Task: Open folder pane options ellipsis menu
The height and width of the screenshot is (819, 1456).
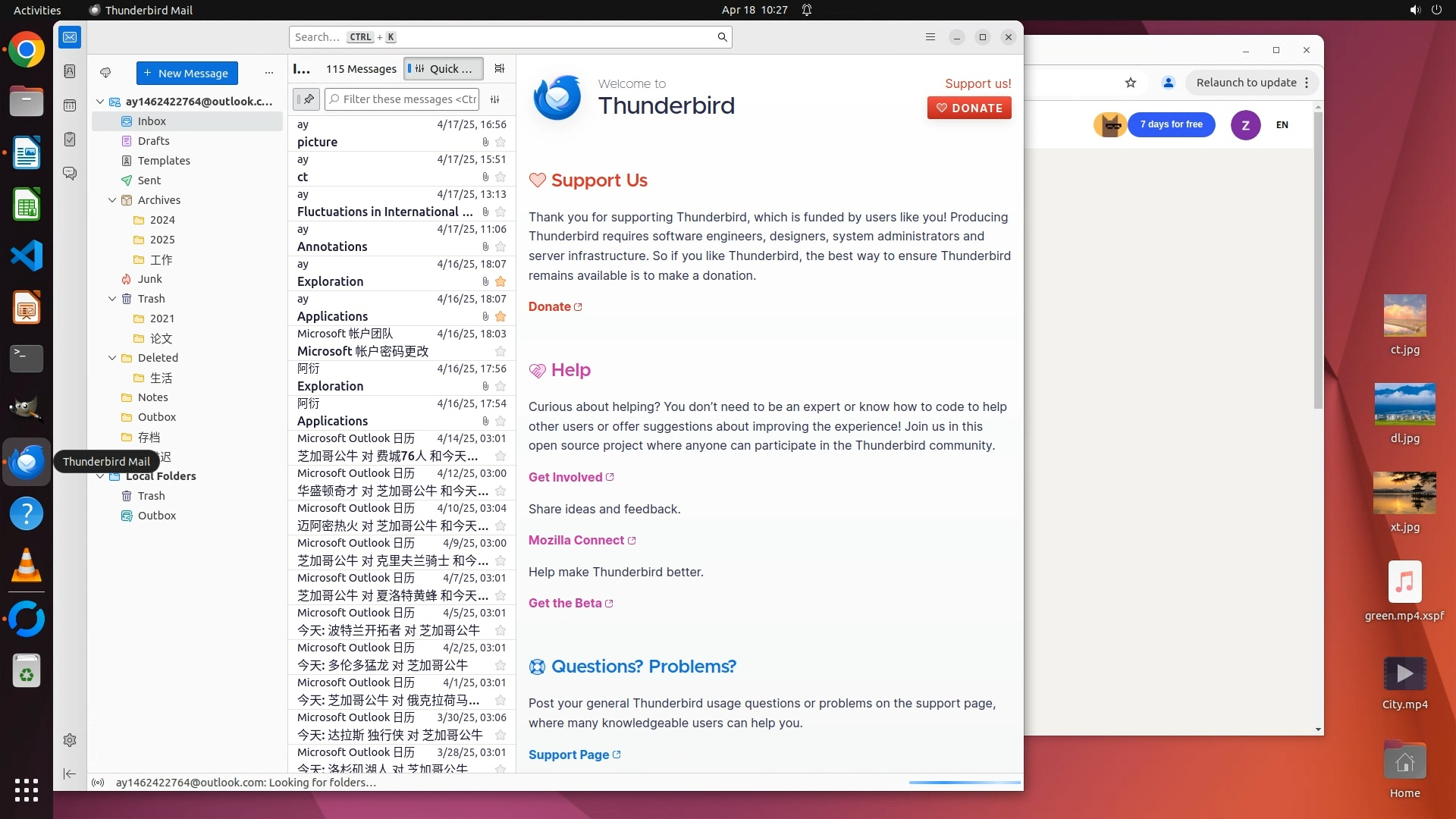Action: pyautogui.click(x=268, y=73)
